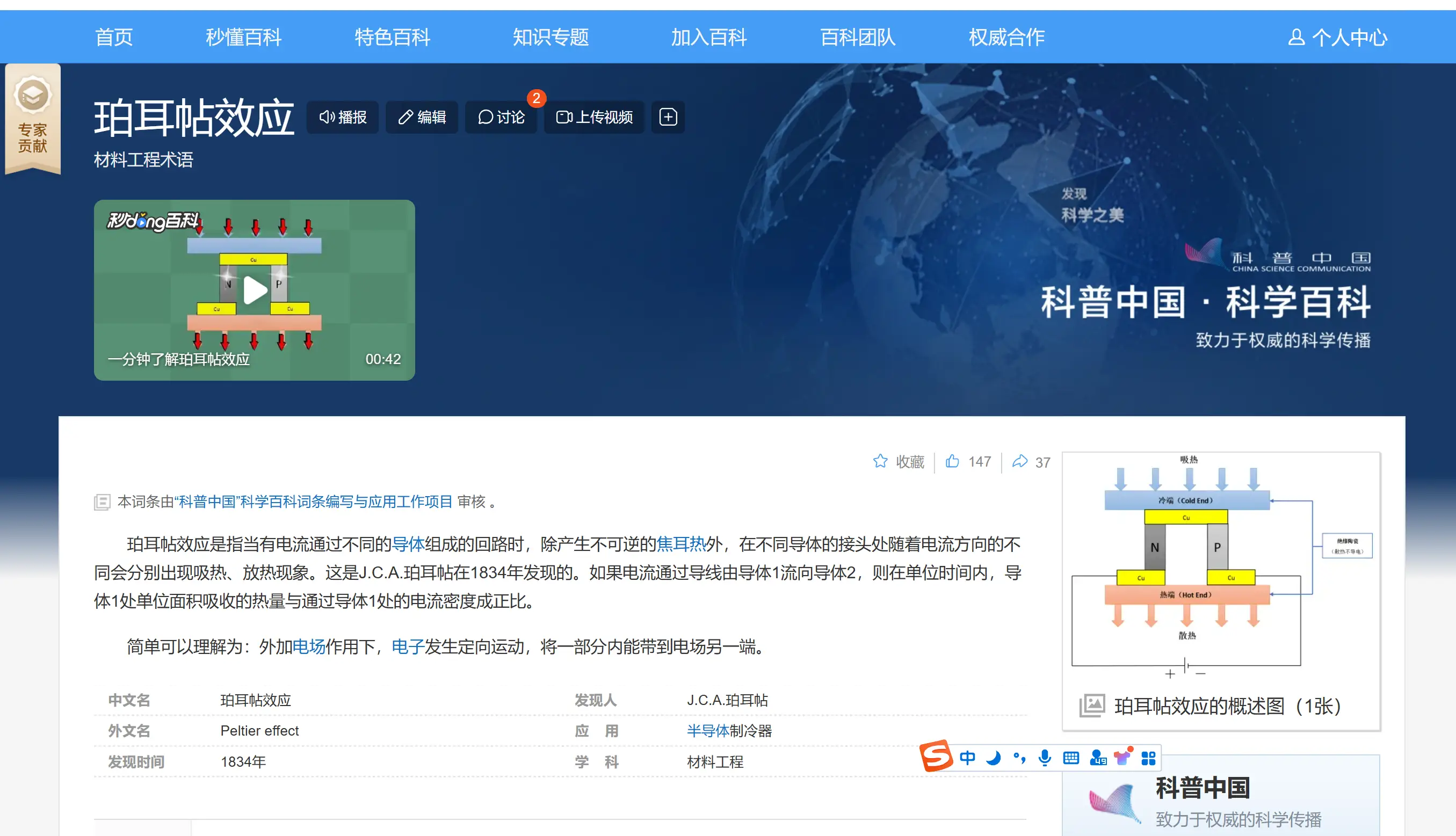Image resolution: width=1456 pixels, height=836 pixels.
Task: Toggle Sogou punctuation mode icon
Action: tap(1019, 758)
